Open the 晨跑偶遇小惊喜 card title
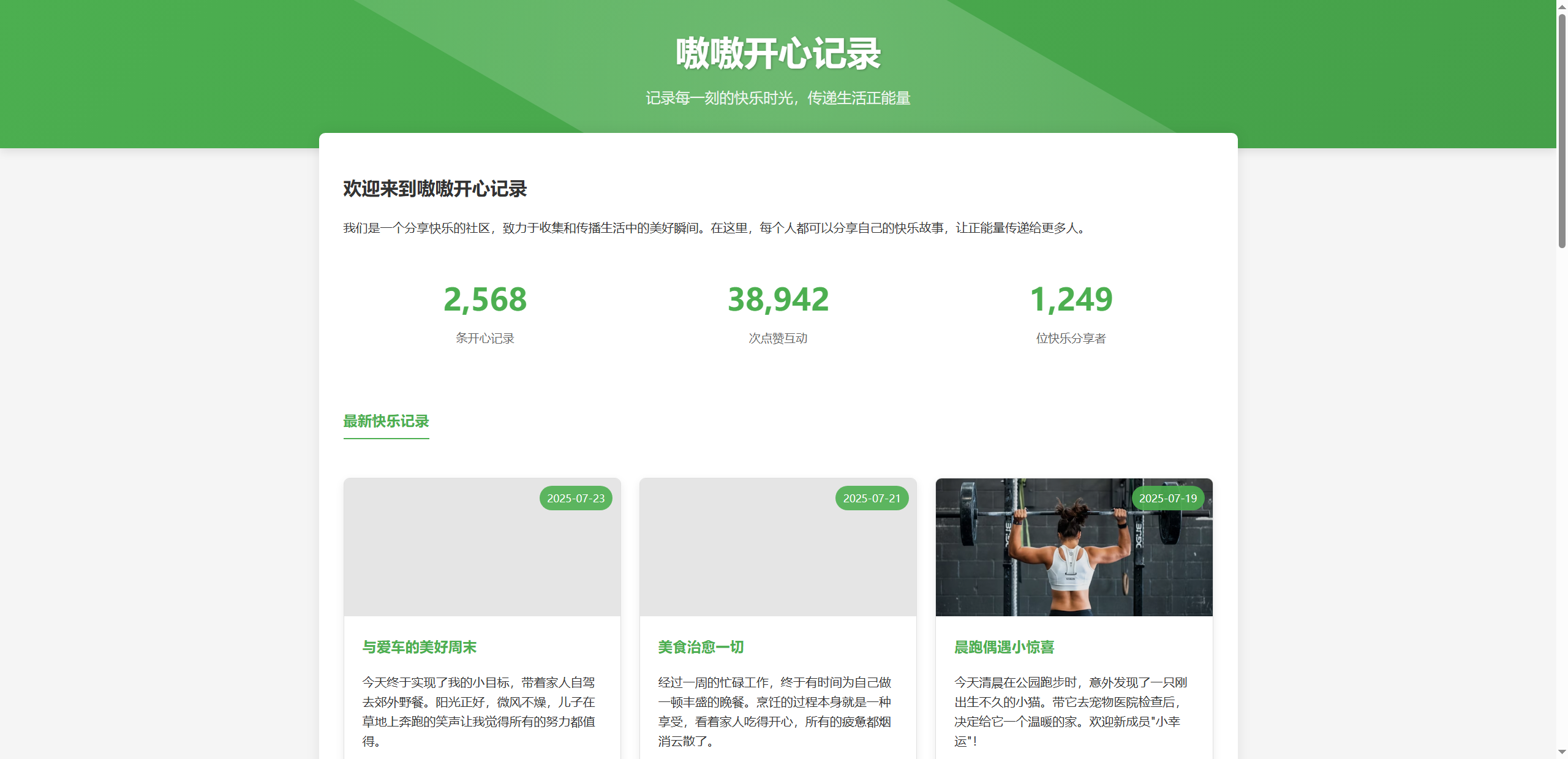This screenshot has width=1568, height=759. pos(1004,647)
